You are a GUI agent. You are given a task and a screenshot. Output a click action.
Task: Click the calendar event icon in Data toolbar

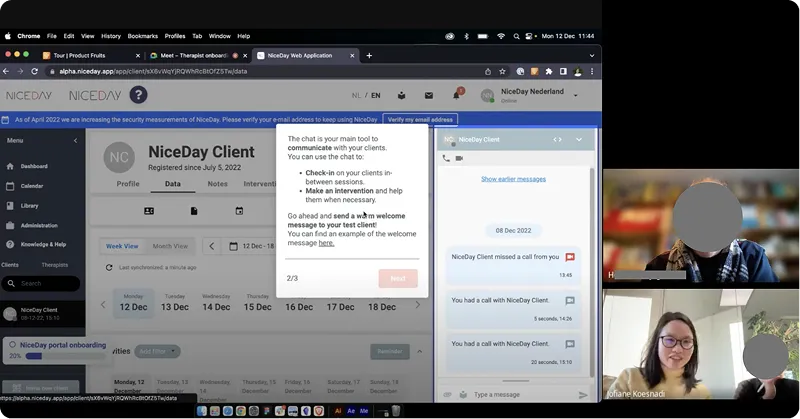239,211
